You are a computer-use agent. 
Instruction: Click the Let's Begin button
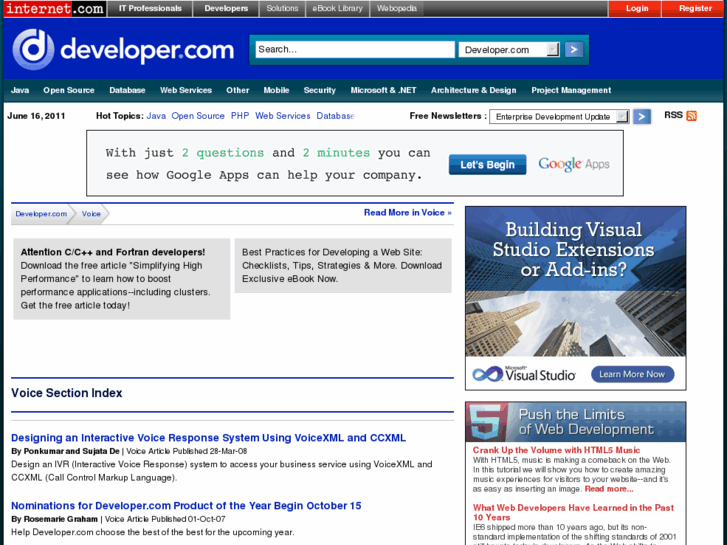coord(487,165)
